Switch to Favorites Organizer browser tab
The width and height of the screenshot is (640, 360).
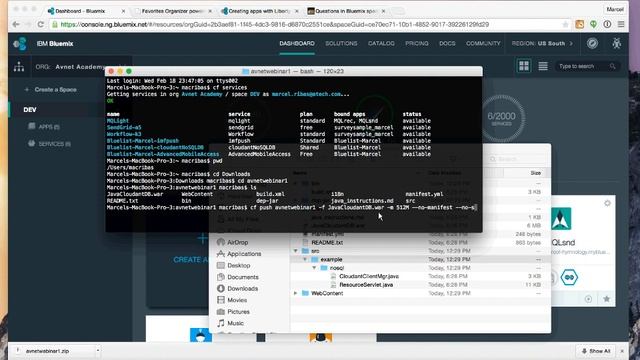(x=173, y=11)
